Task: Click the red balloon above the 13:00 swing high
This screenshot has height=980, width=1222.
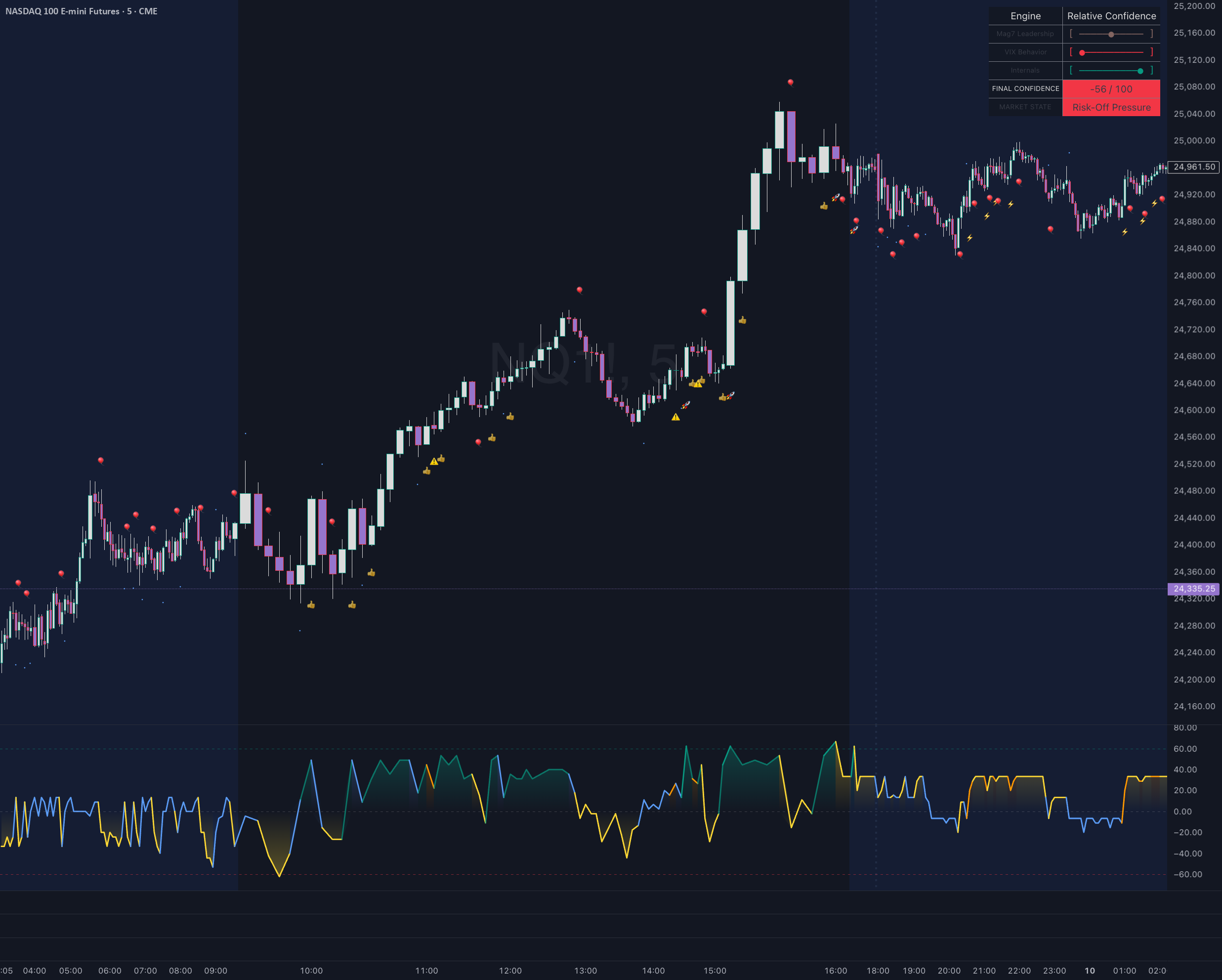Action: pos(579,290)
